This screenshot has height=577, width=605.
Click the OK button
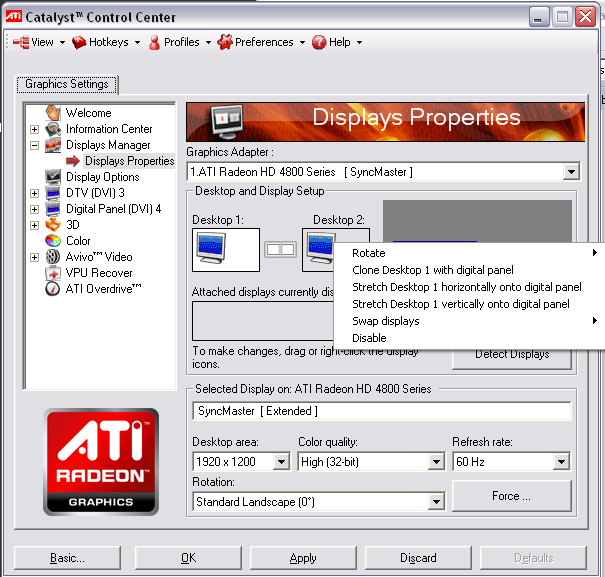pyautogui.click(x=188, y=558)
